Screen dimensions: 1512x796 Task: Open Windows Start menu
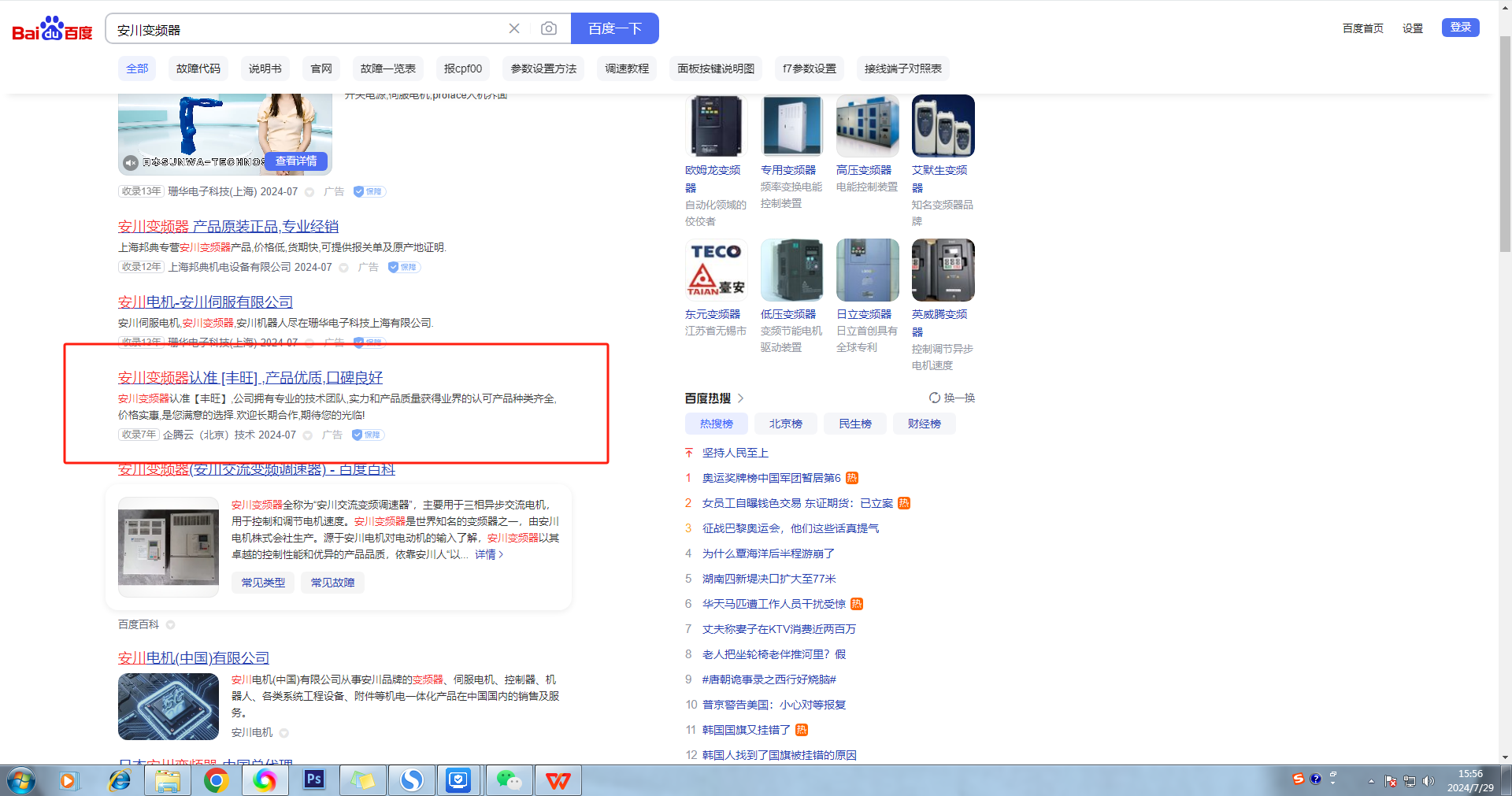(x=21, y=780)
